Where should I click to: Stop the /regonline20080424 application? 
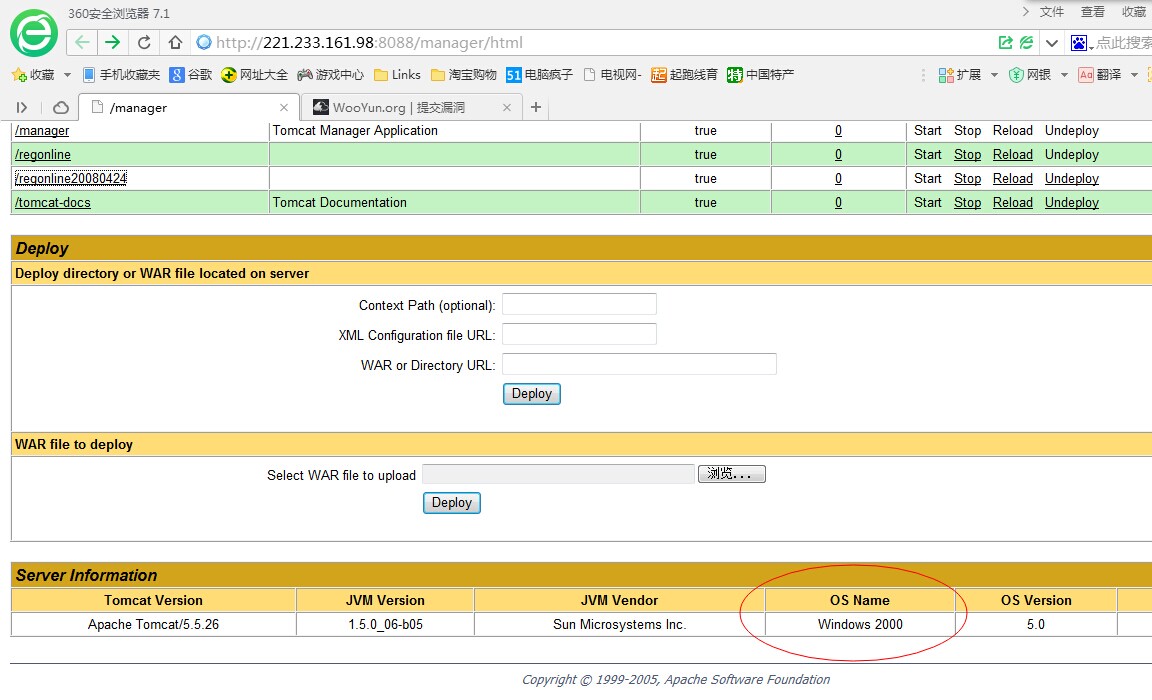[968, 178]
